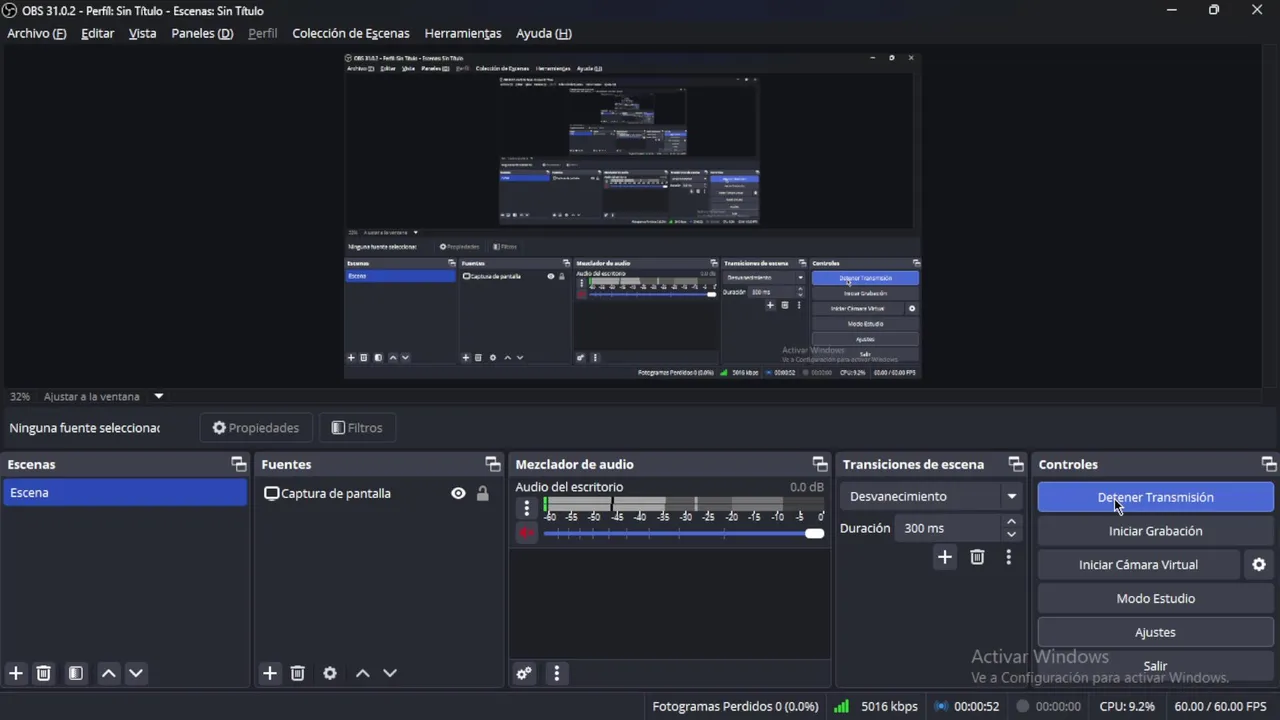Open the Colección de Escenas menu
This screenshot has height=720, width=1280.
point(351,33)
